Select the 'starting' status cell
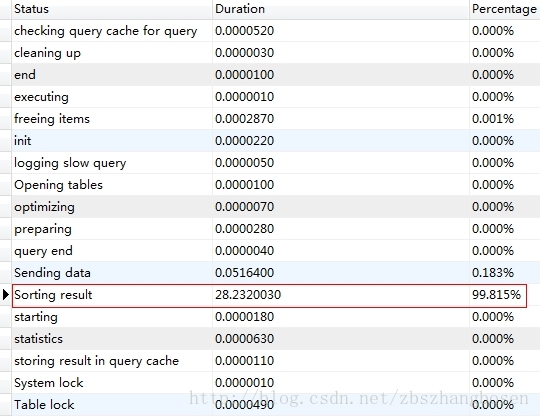Image resolution: width=540 pixels, height=418 pixels. (x=112, y=317)
